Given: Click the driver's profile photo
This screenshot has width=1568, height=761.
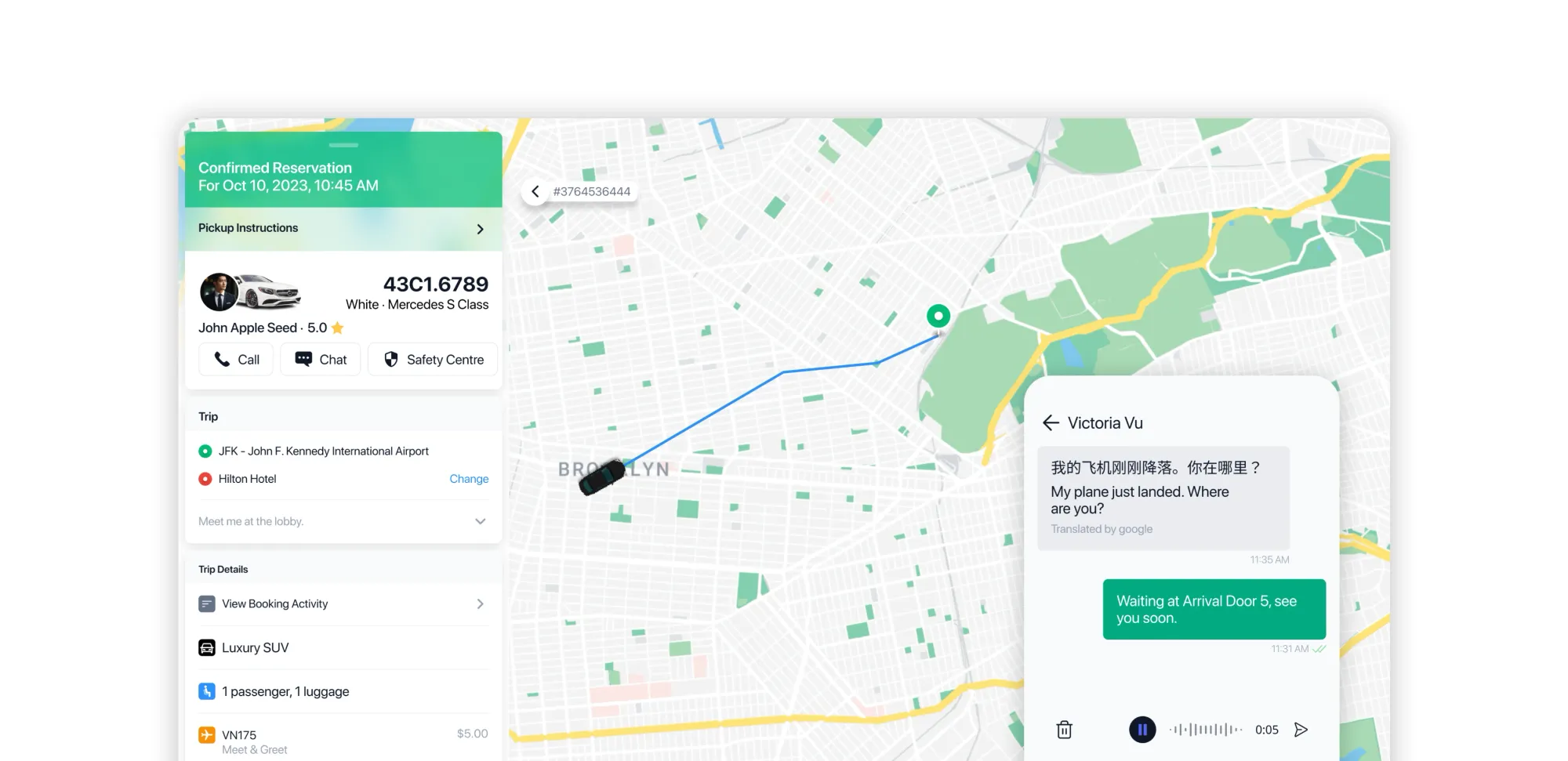Looking at the screenshot, I should pos(219,292).
